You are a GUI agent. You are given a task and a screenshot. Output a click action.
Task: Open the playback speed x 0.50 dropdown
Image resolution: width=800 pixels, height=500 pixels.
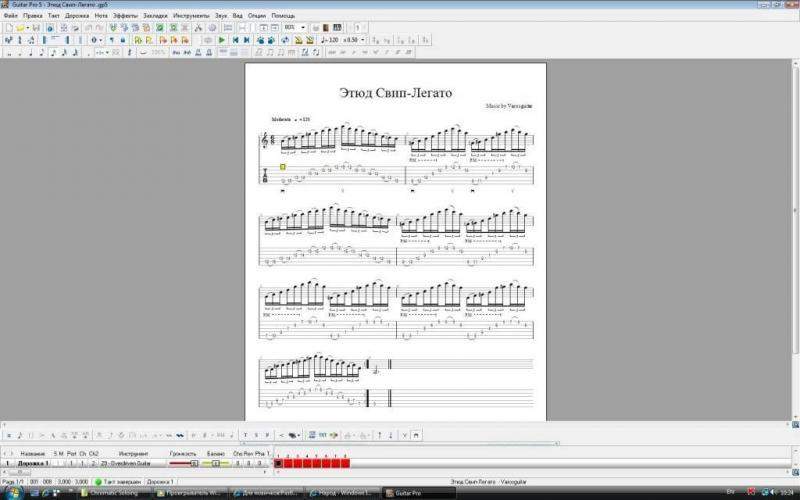(x=364, y=40)
